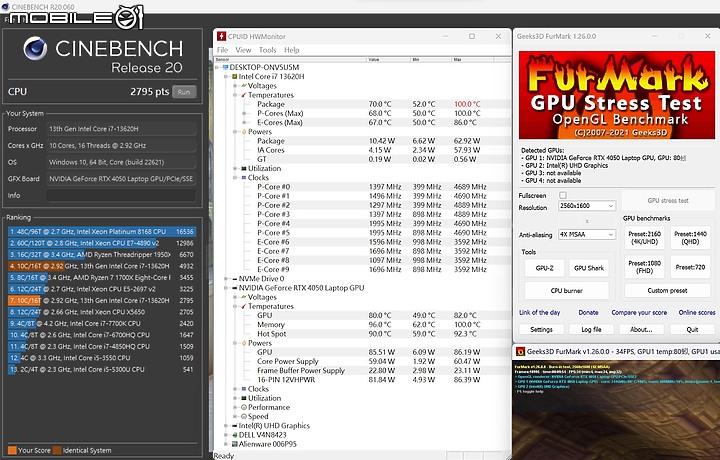Click the Intel(R) UHD Graphics icon
The height and width of the screenshot is (460, 720).
pos(234,426)
